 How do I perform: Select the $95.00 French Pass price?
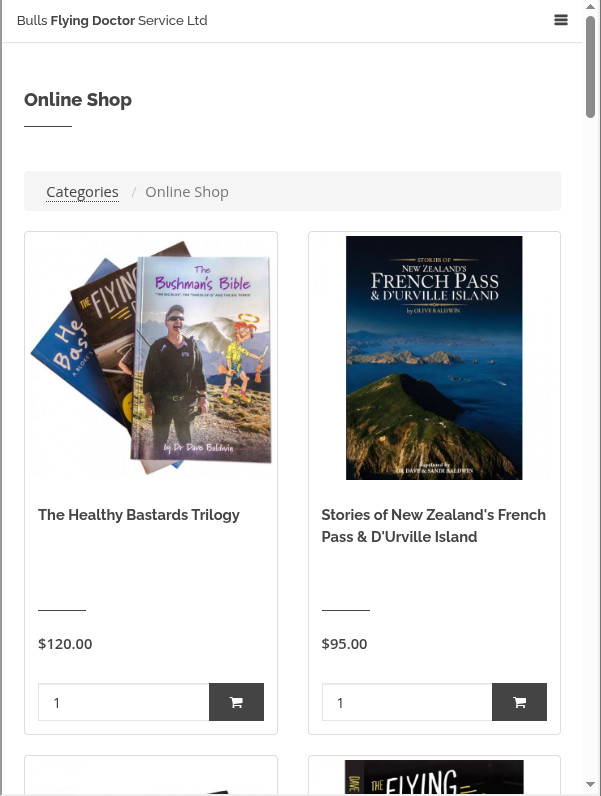pos(344,644)
